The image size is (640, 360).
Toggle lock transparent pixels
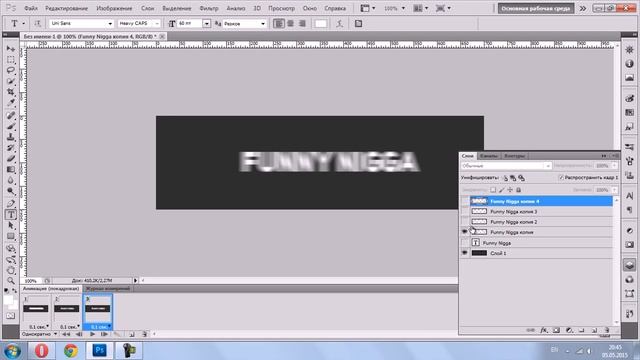(493, 190)
